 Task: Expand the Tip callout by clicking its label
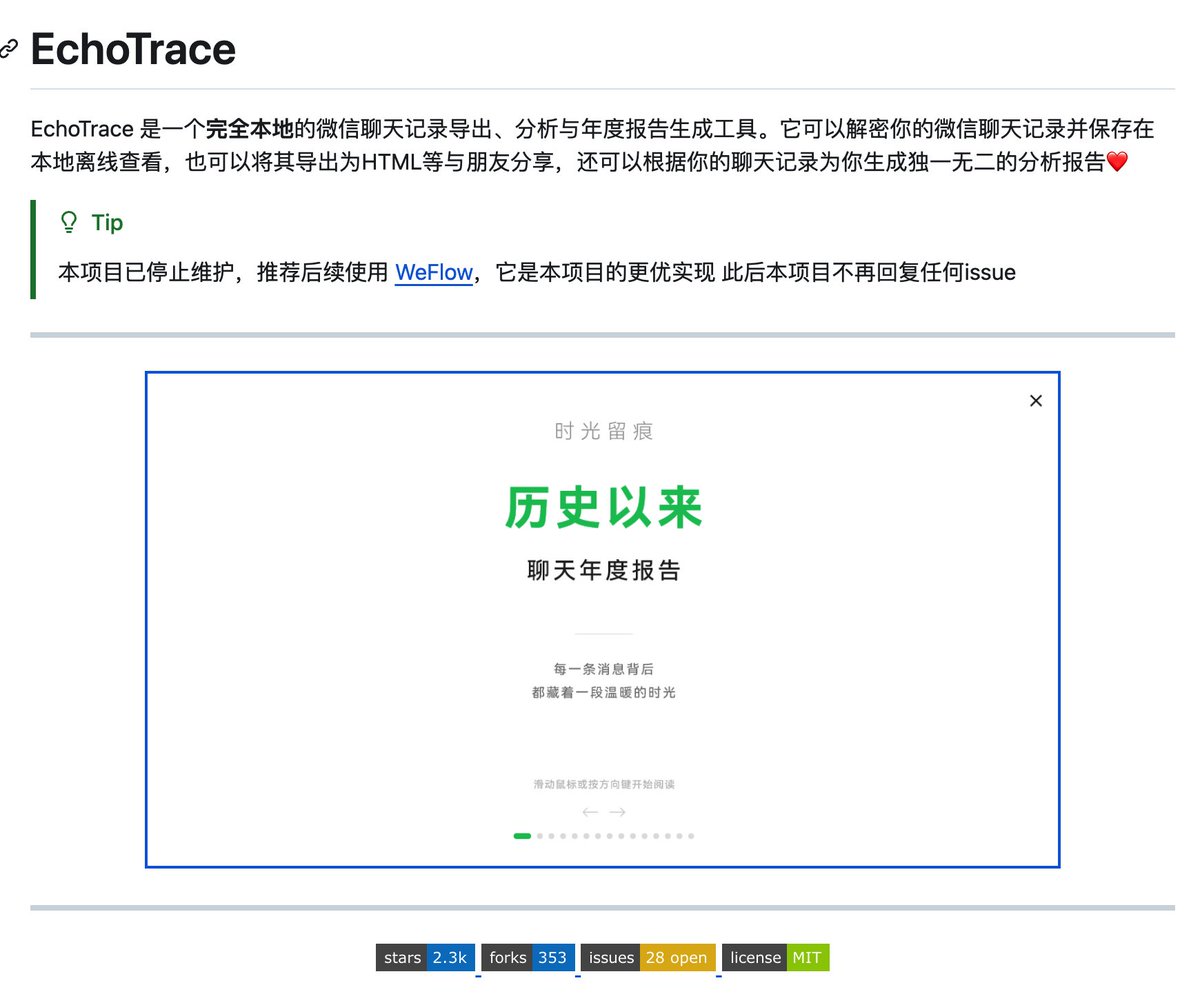106,222
